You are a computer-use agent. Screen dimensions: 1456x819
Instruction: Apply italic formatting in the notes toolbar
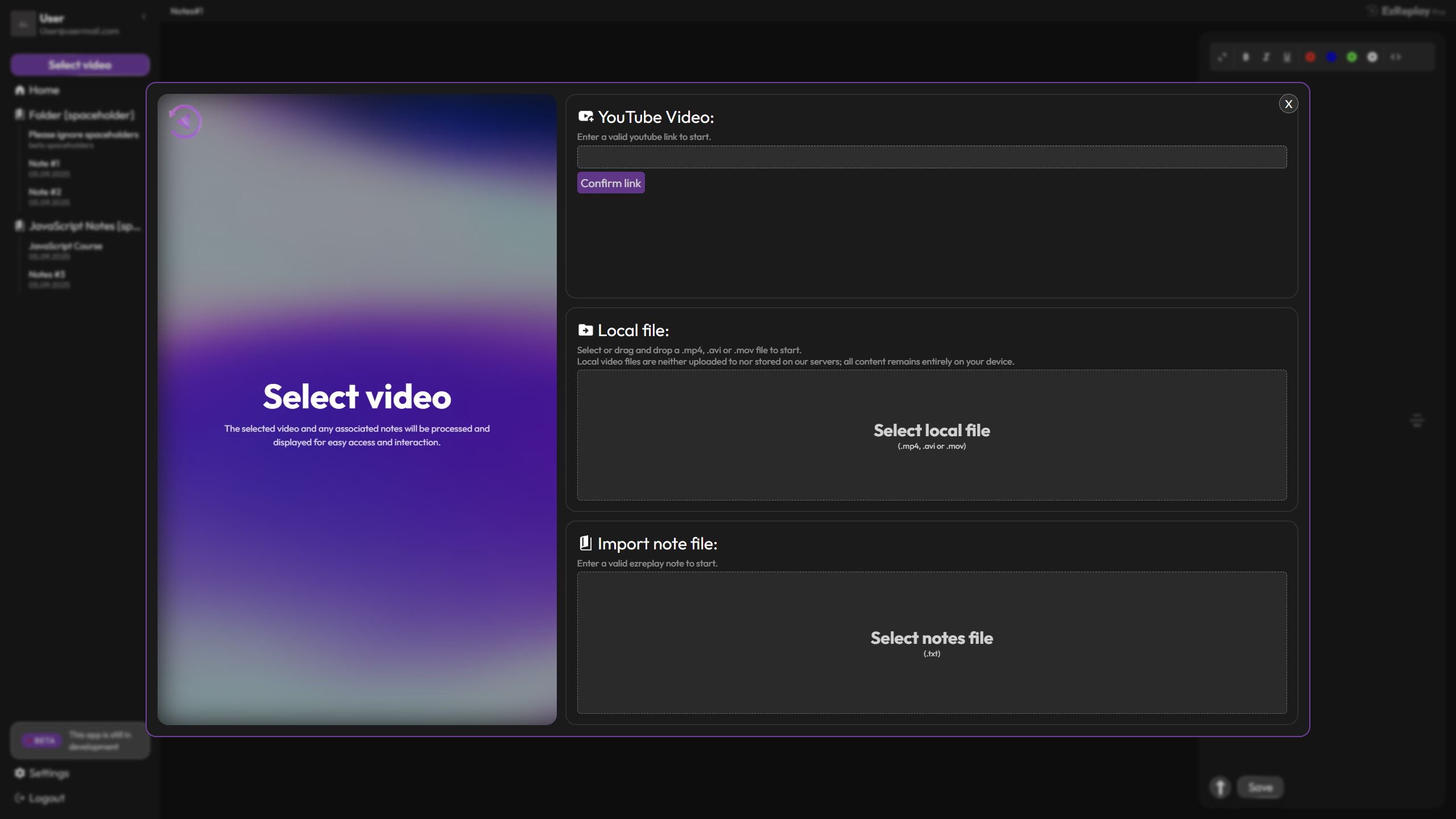coord(1265,57)
